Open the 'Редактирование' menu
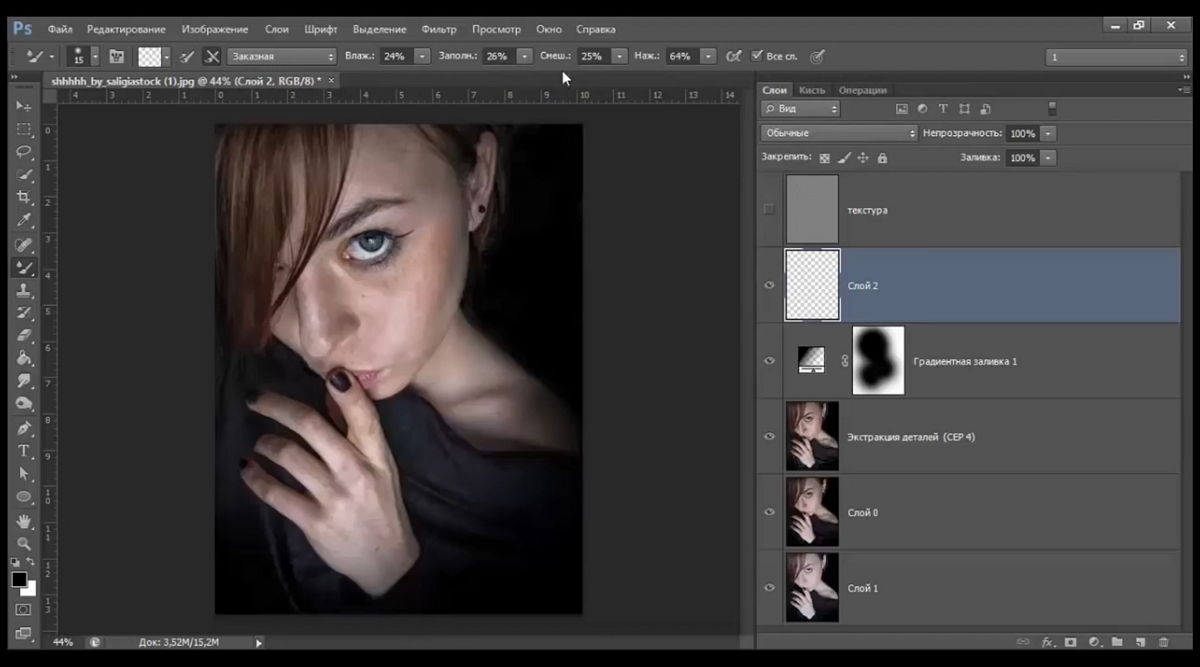The image size is (1200, 667). pos(127,29)
